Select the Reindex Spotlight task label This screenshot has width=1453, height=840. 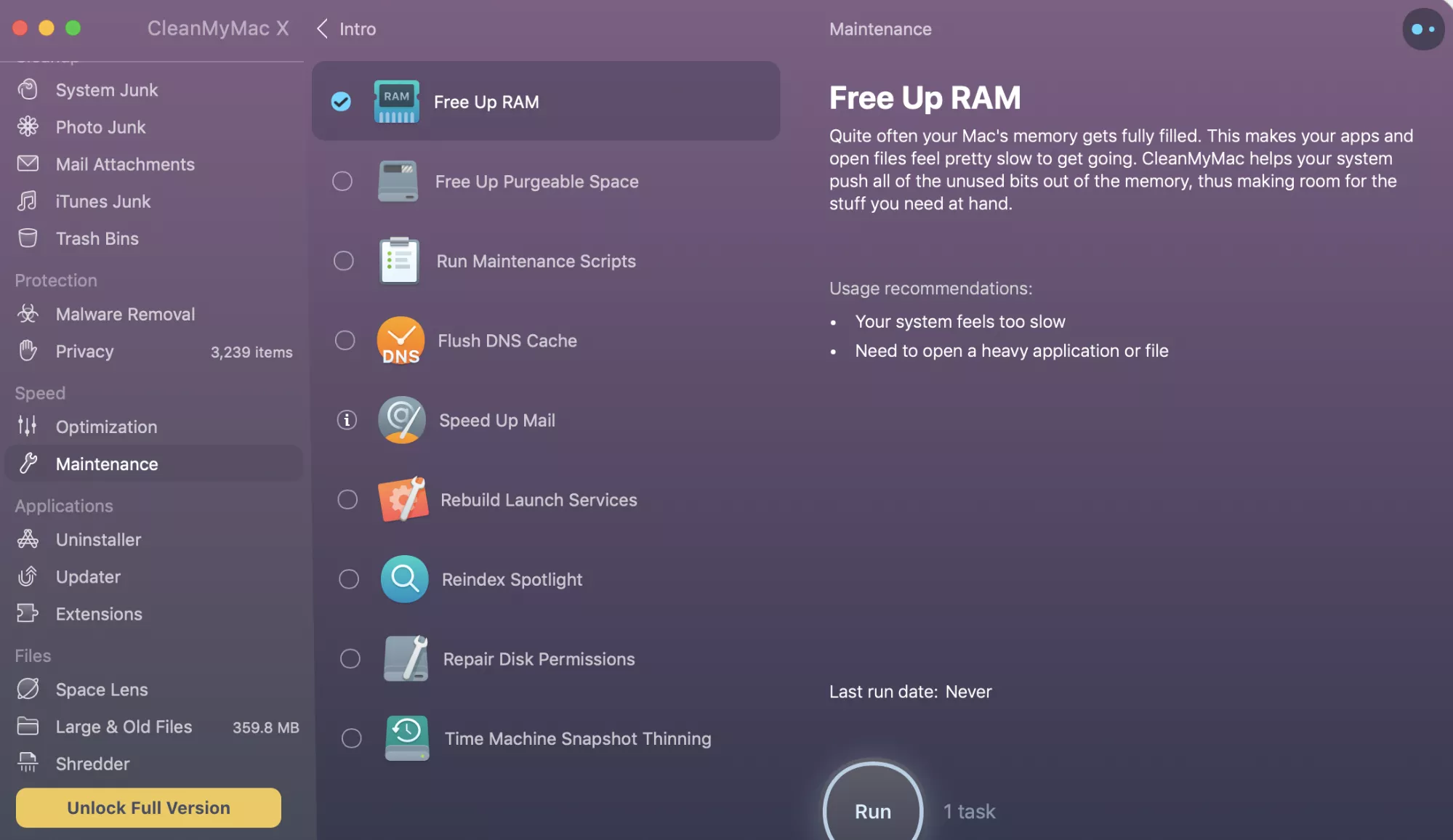tap(512, 579)
